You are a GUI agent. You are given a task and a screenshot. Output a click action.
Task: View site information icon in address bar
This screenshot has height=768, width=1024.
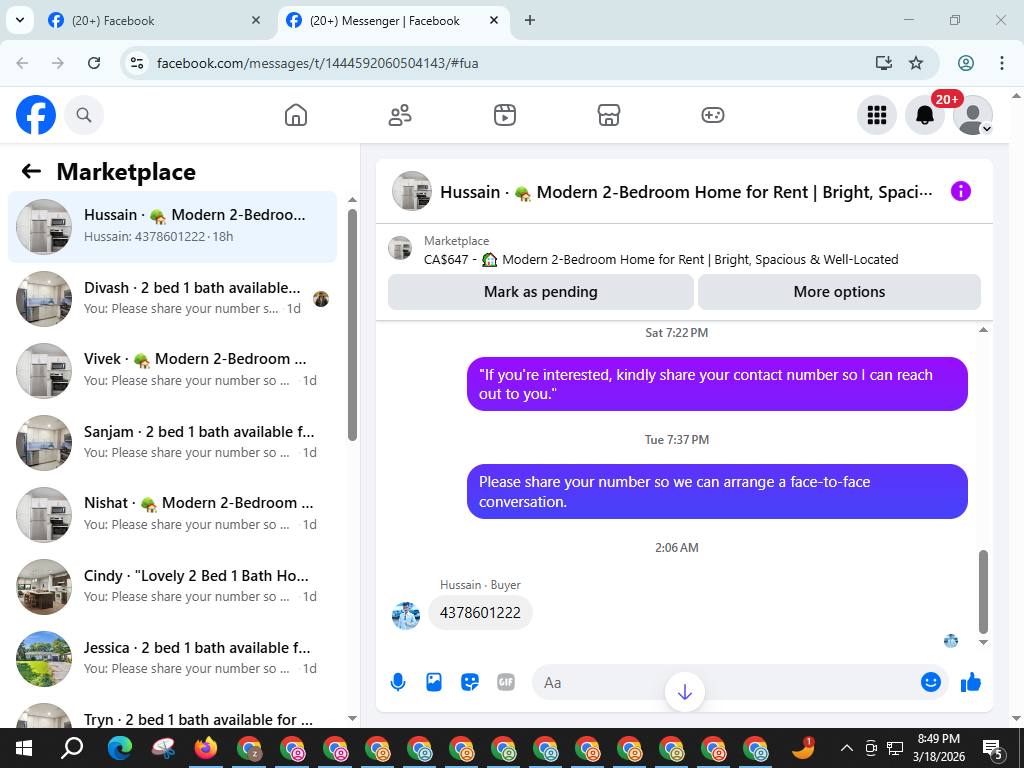136,63
